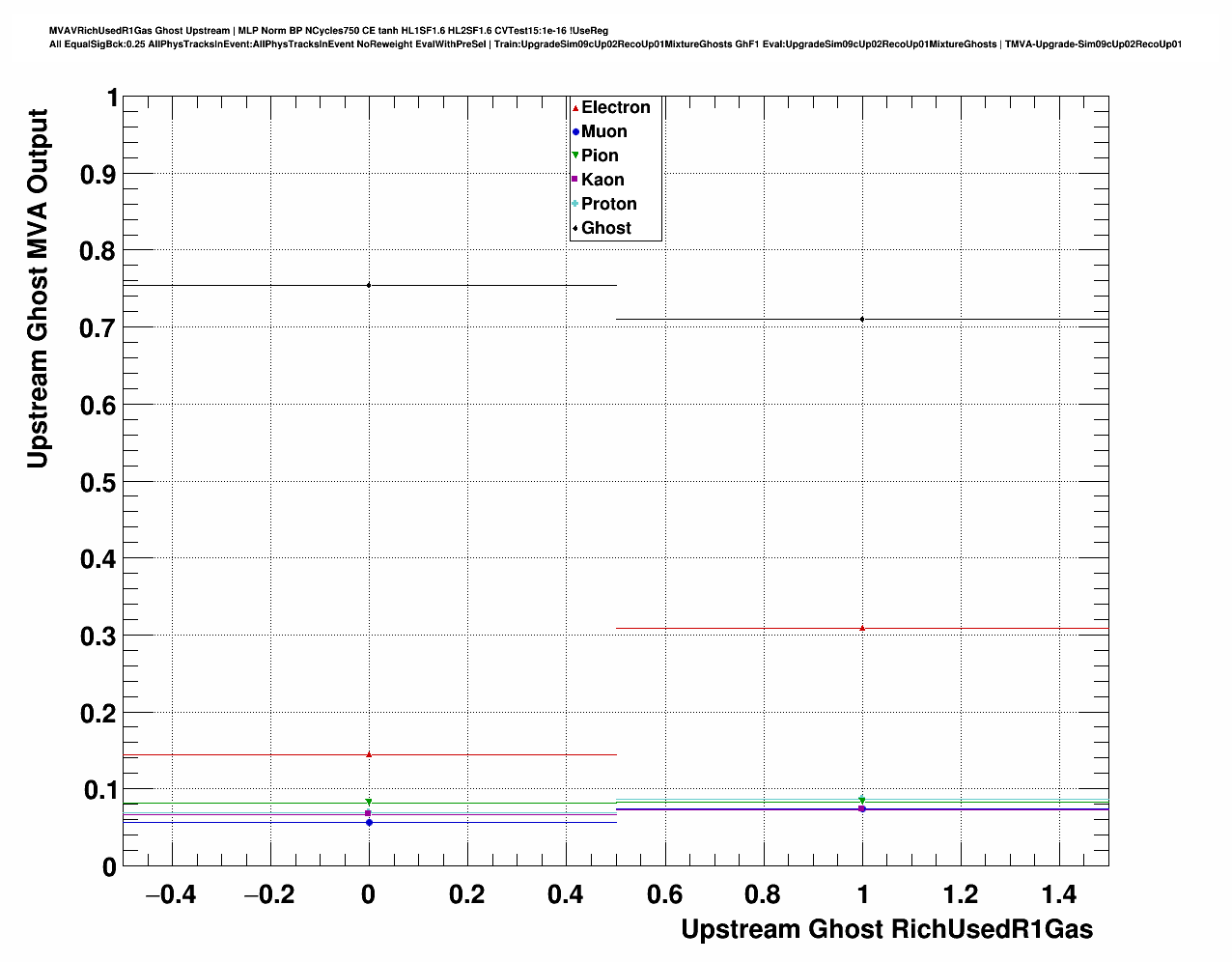Click the Ghost data point at x=1

pos(862,319)
